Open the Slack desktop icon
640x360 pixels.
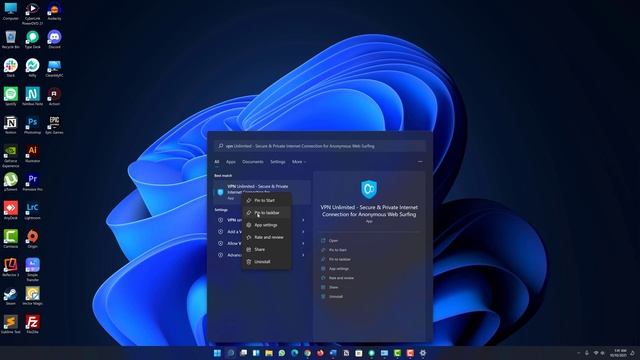[x=11, y=68]
